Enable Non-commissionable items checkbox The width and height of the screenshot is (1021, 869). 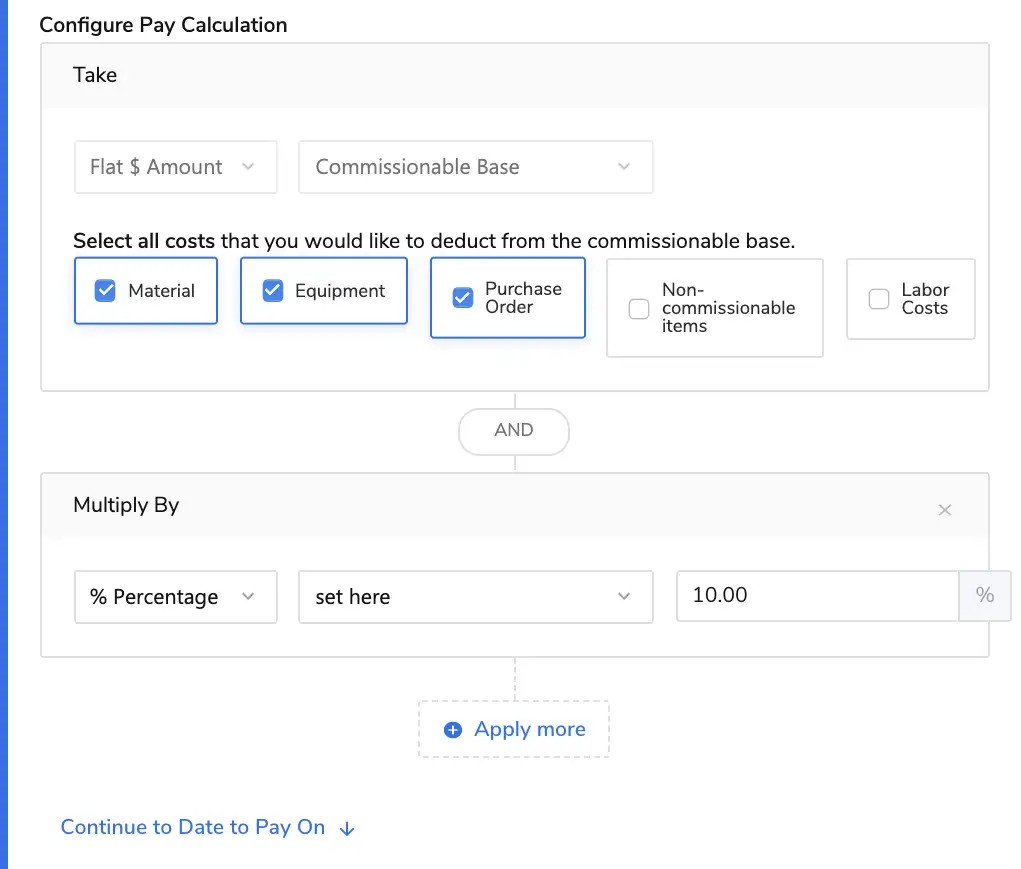(x=639, y=308)
